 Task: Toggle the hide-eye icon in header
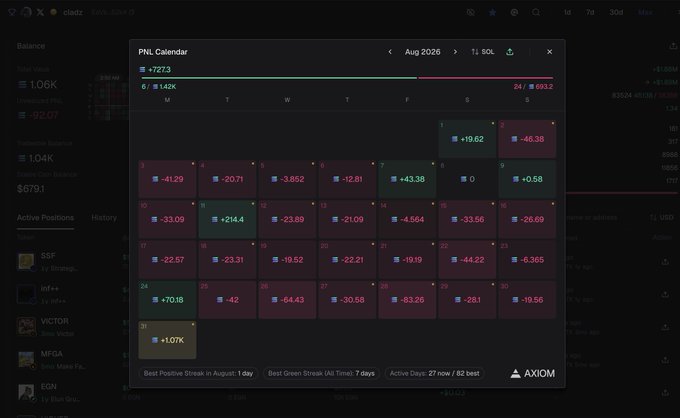pyautogui.click(x=471, y=12)
